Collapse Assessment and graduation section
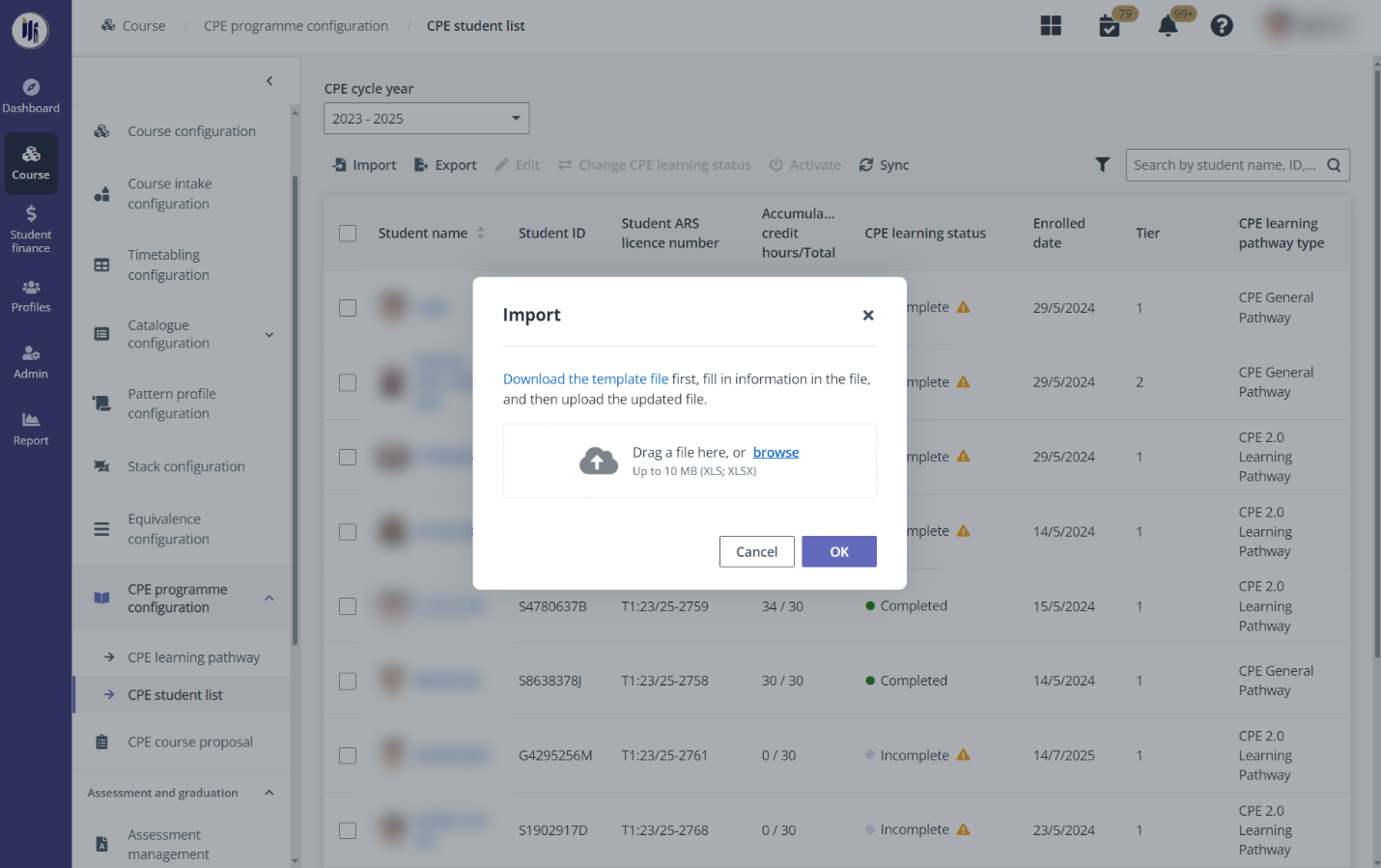This screenshot has height=868, width=1381. [269, 793]
